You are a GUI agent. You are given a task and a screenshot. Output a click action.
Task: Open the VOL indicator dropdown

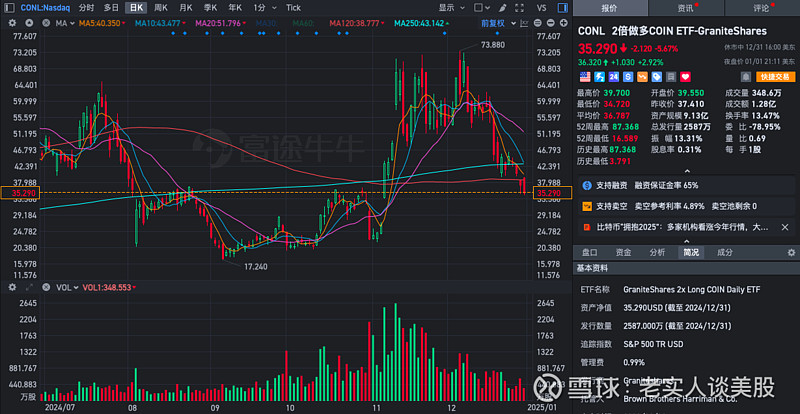[67, 287]
